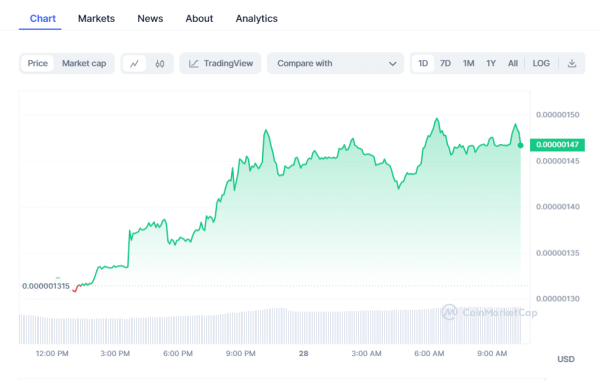Set time range to 1D
This screenshot has height=381, width=600.
(423, 63)
